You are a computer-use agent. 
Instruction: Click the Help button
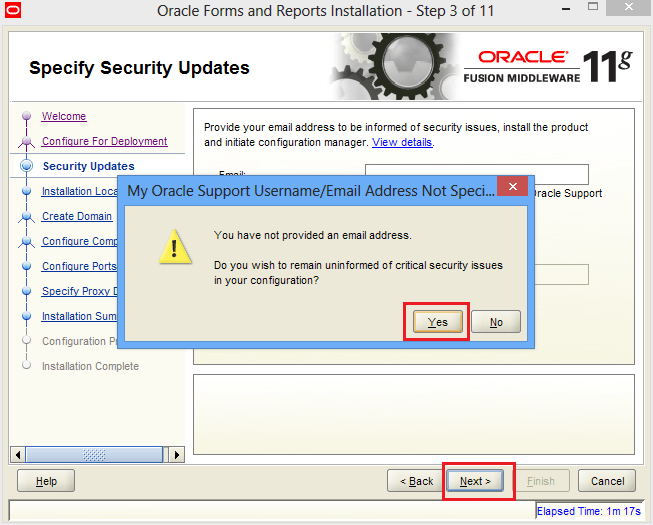click(46, 481)
